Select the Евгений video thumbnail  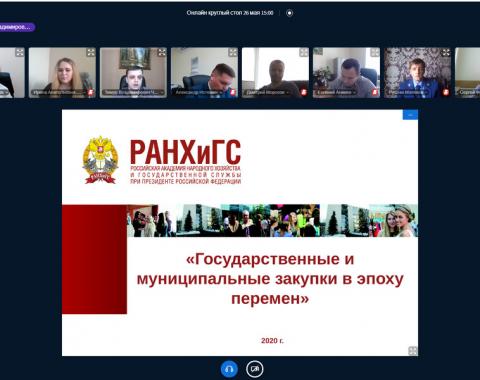tap(346, 73)
